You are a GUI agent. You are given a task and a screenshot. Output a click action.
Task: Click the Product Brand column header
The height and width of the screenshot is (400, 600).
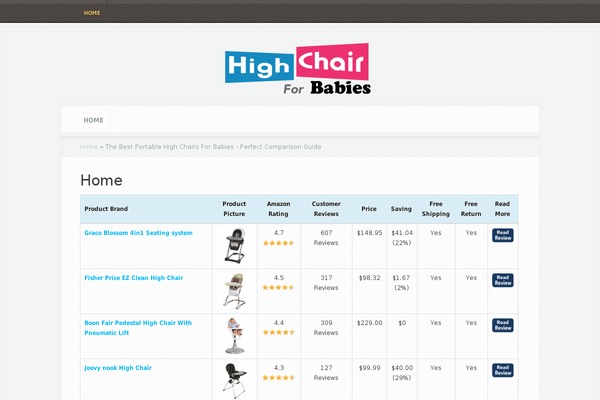click(106, 209)
